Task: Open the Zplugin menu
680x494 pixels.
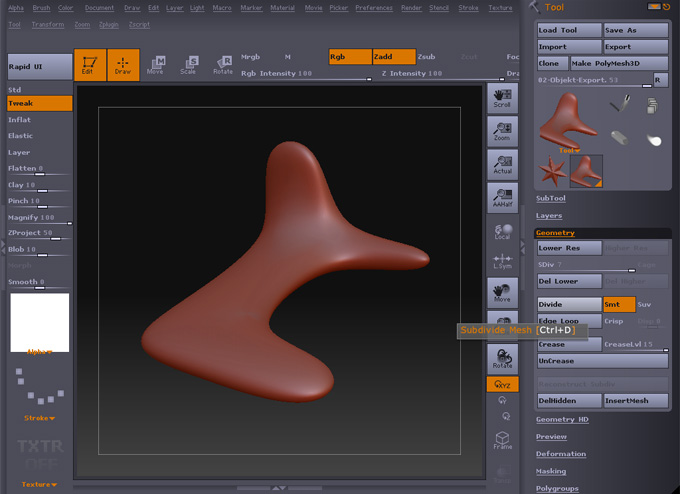Action: [108, 24]
